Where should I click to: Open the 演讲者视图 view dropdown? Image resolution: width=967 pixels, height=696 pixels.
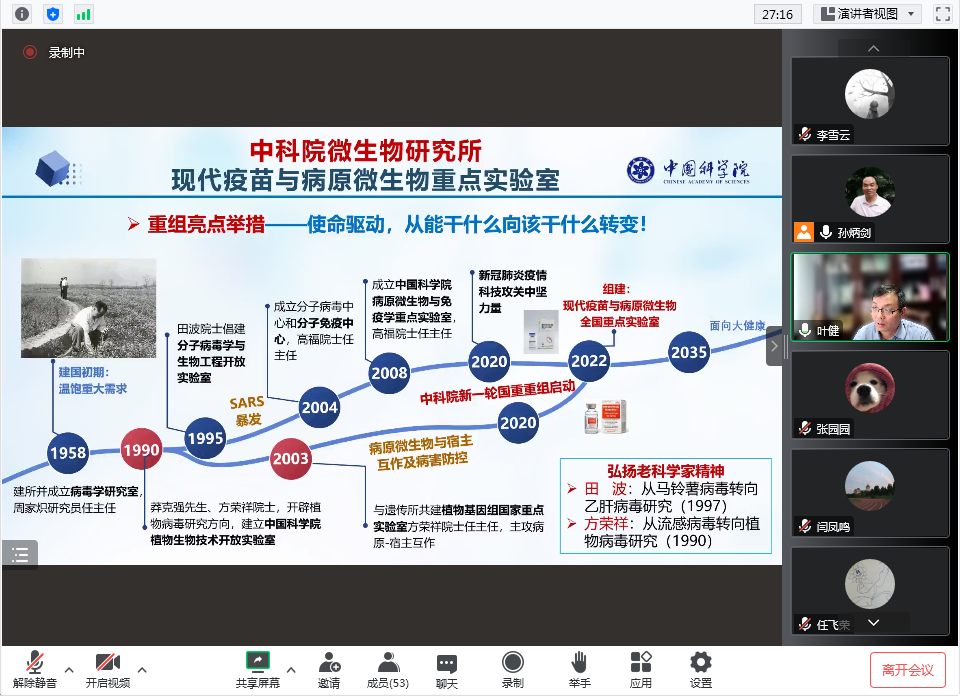(866, 14)
